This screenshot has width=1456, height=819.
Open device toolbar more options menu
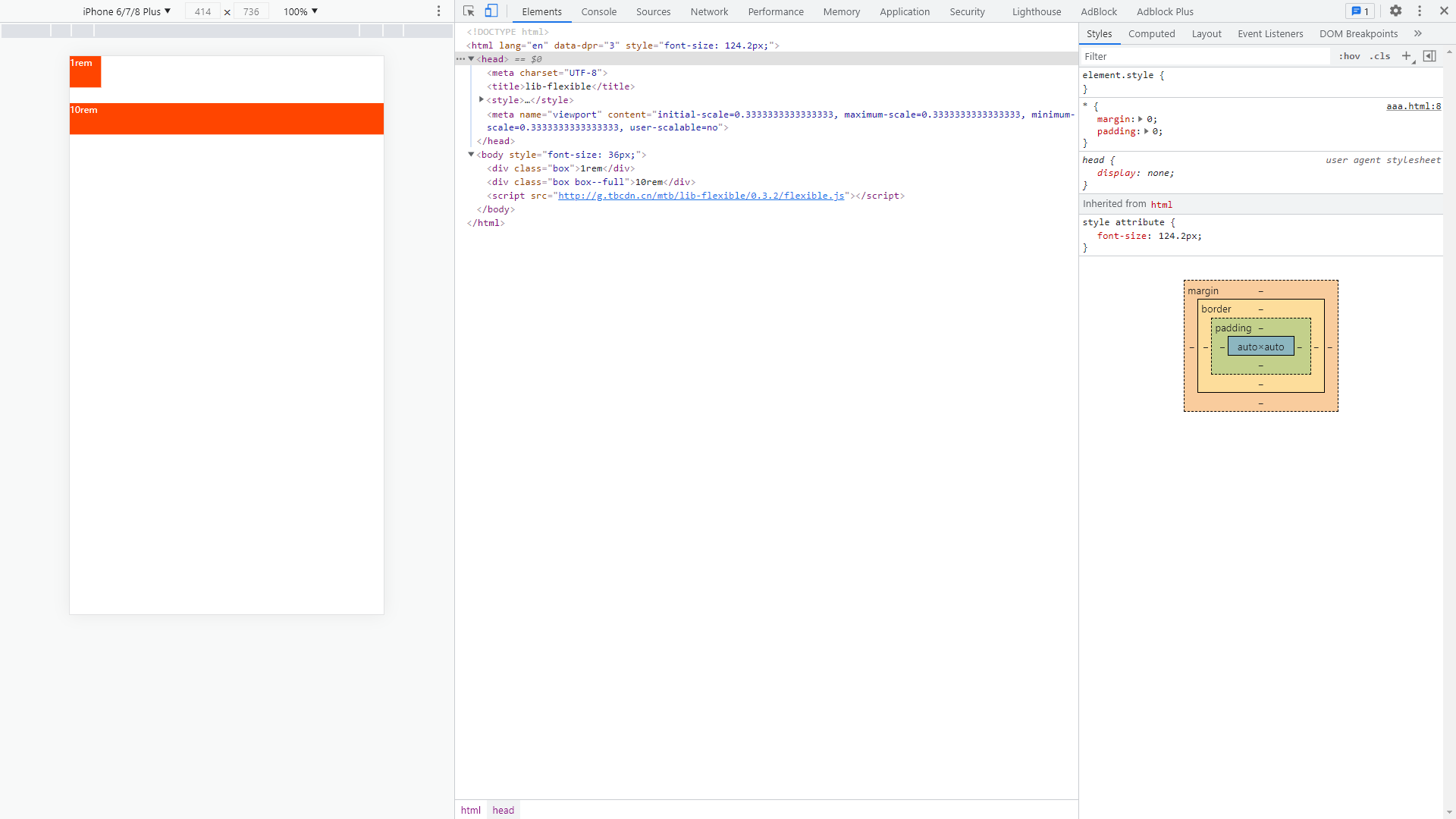(x=438, y=11)
